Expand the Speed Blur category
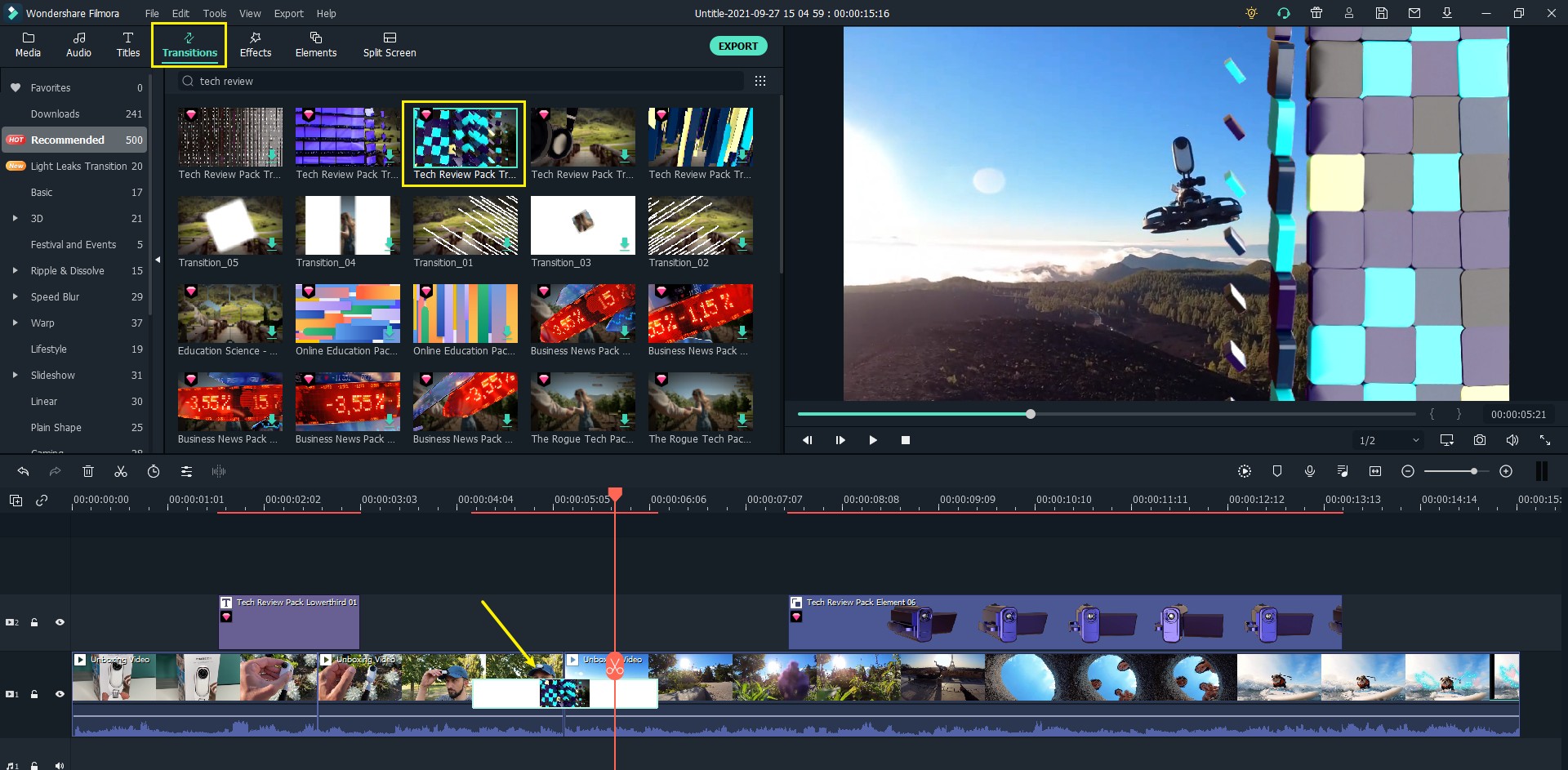 point(15,296)
